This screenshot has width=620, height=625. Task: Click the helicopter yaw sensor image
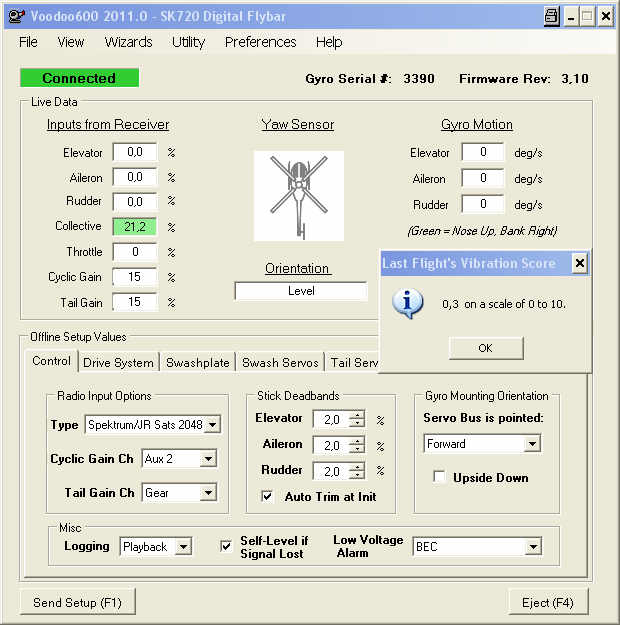click(x=299, y=196)
